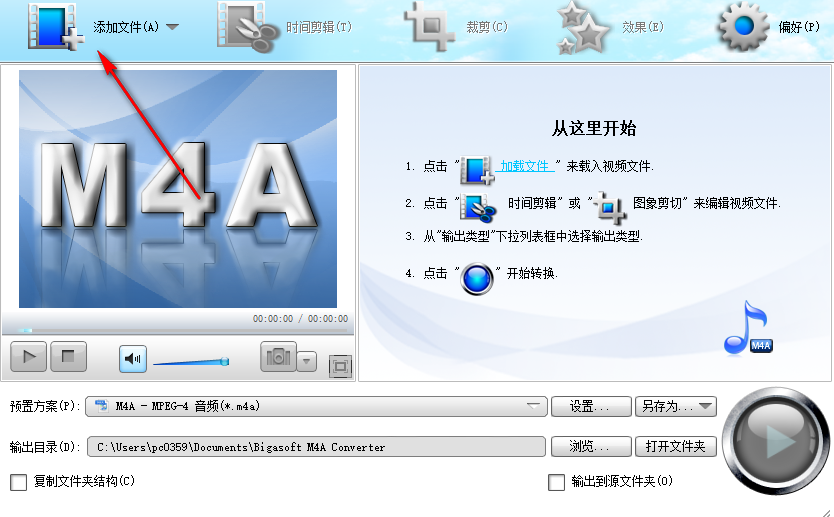834x517 pixels.
Task: Click the crop icon in step 2
Action: (610, 207)
